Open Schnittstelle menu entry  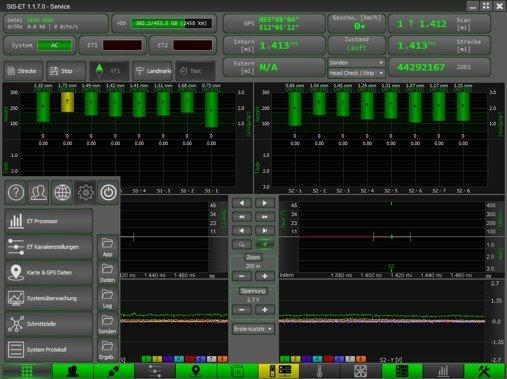tap(49, 324)
